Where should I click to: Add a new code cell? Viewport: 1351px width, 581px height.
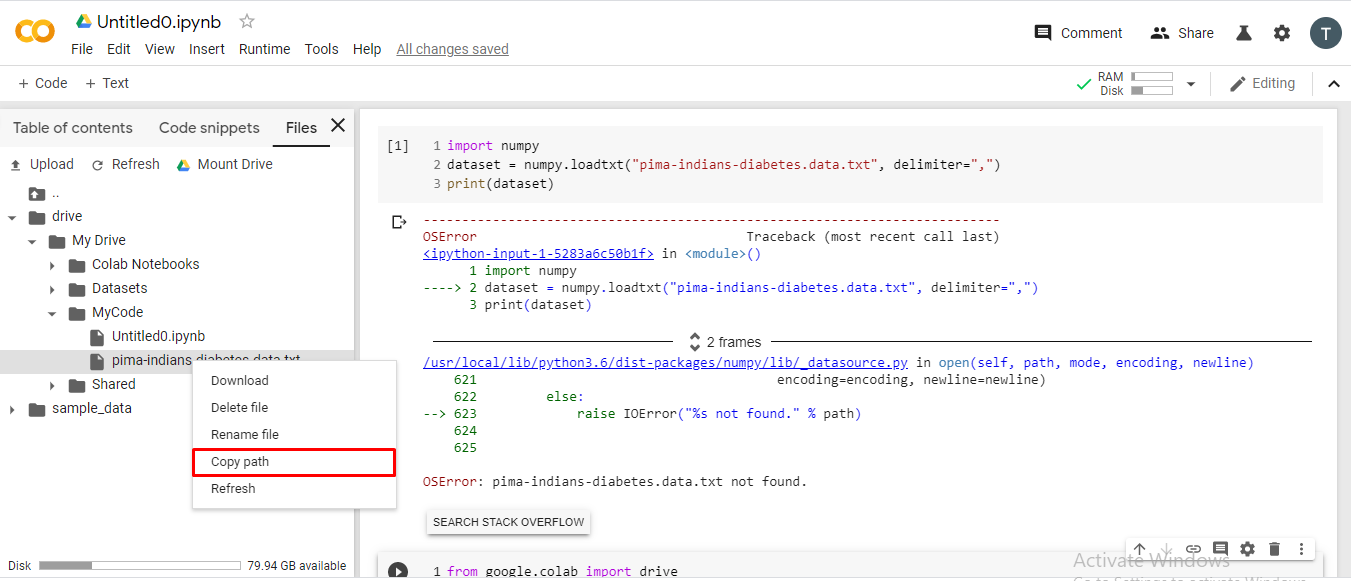(41, 82)
